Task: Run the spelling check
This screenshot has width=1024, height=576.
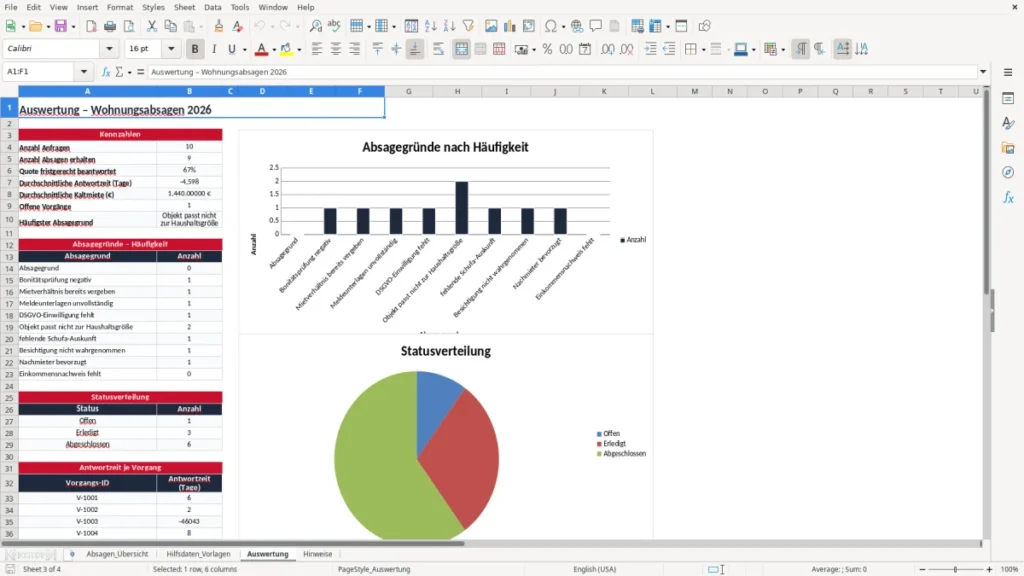Action: [334, 26]
